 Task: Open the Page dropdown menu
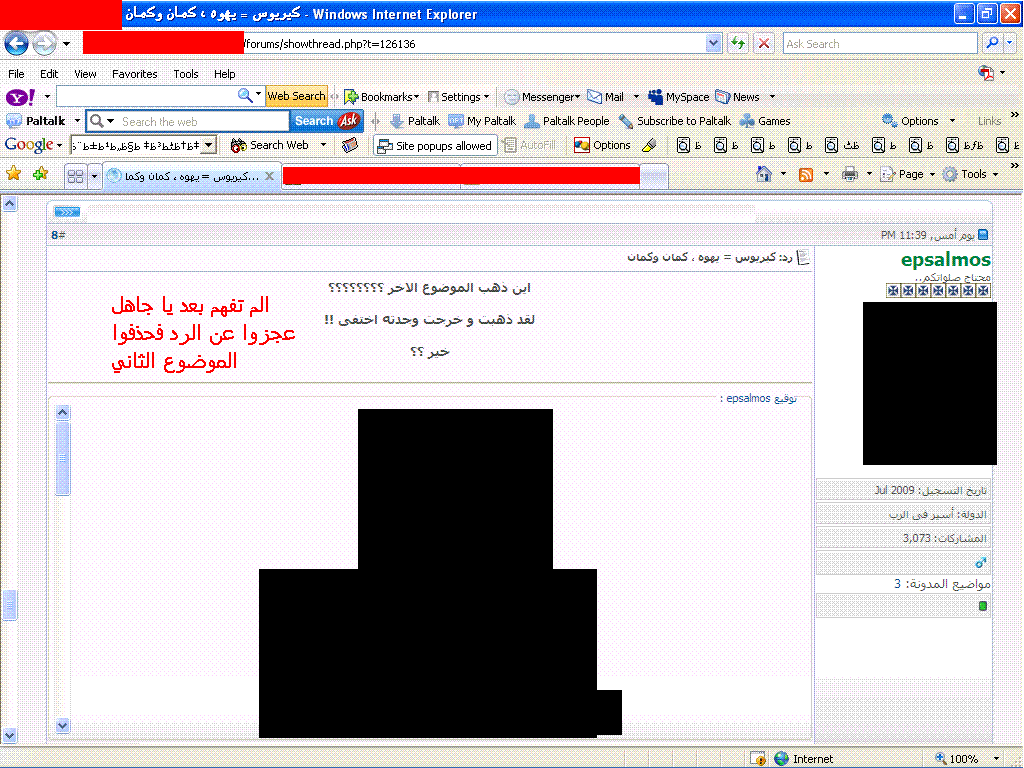pyautogui.click(x=911, y=174)
